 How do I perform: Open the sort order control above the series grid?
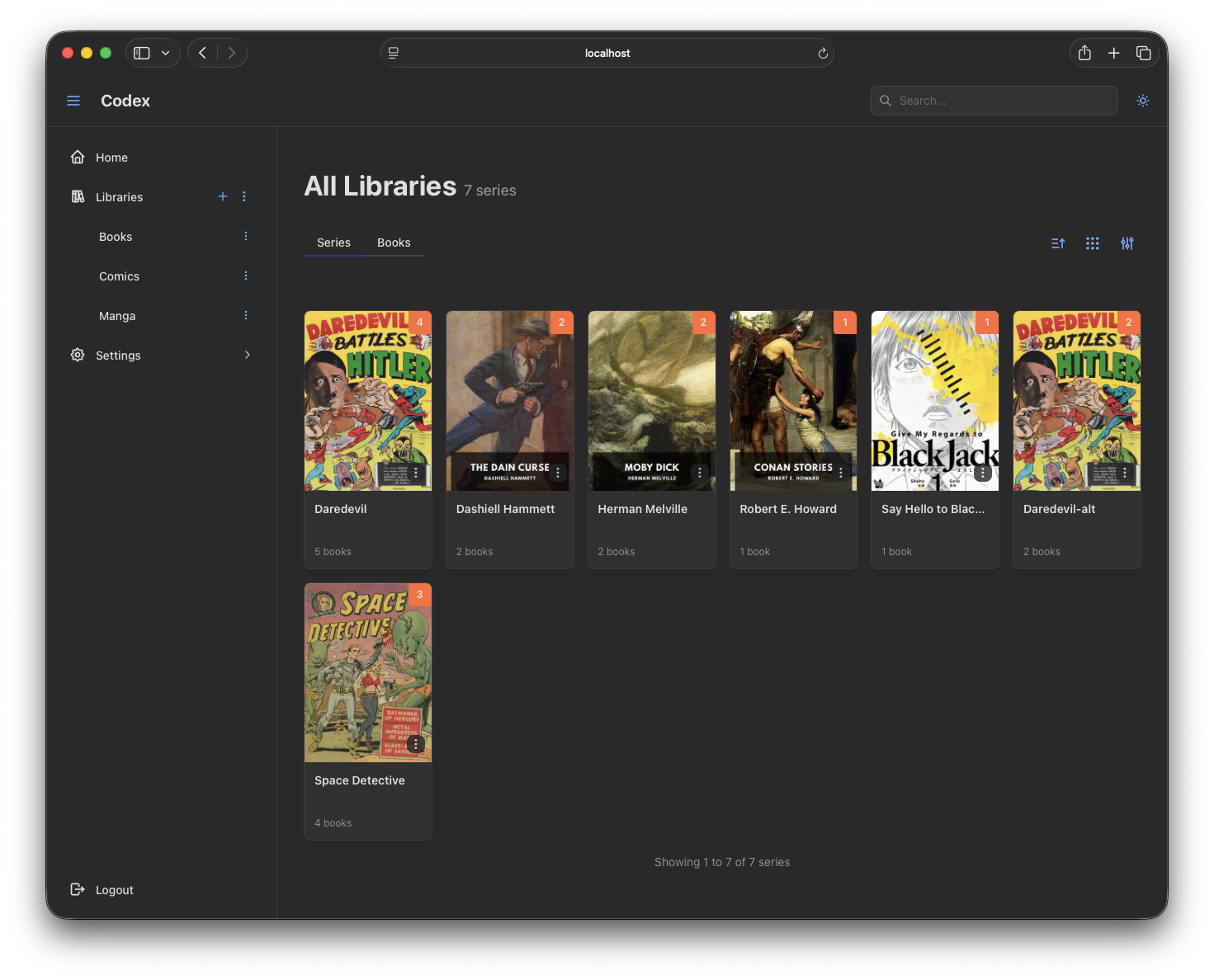pos(1058,243)
